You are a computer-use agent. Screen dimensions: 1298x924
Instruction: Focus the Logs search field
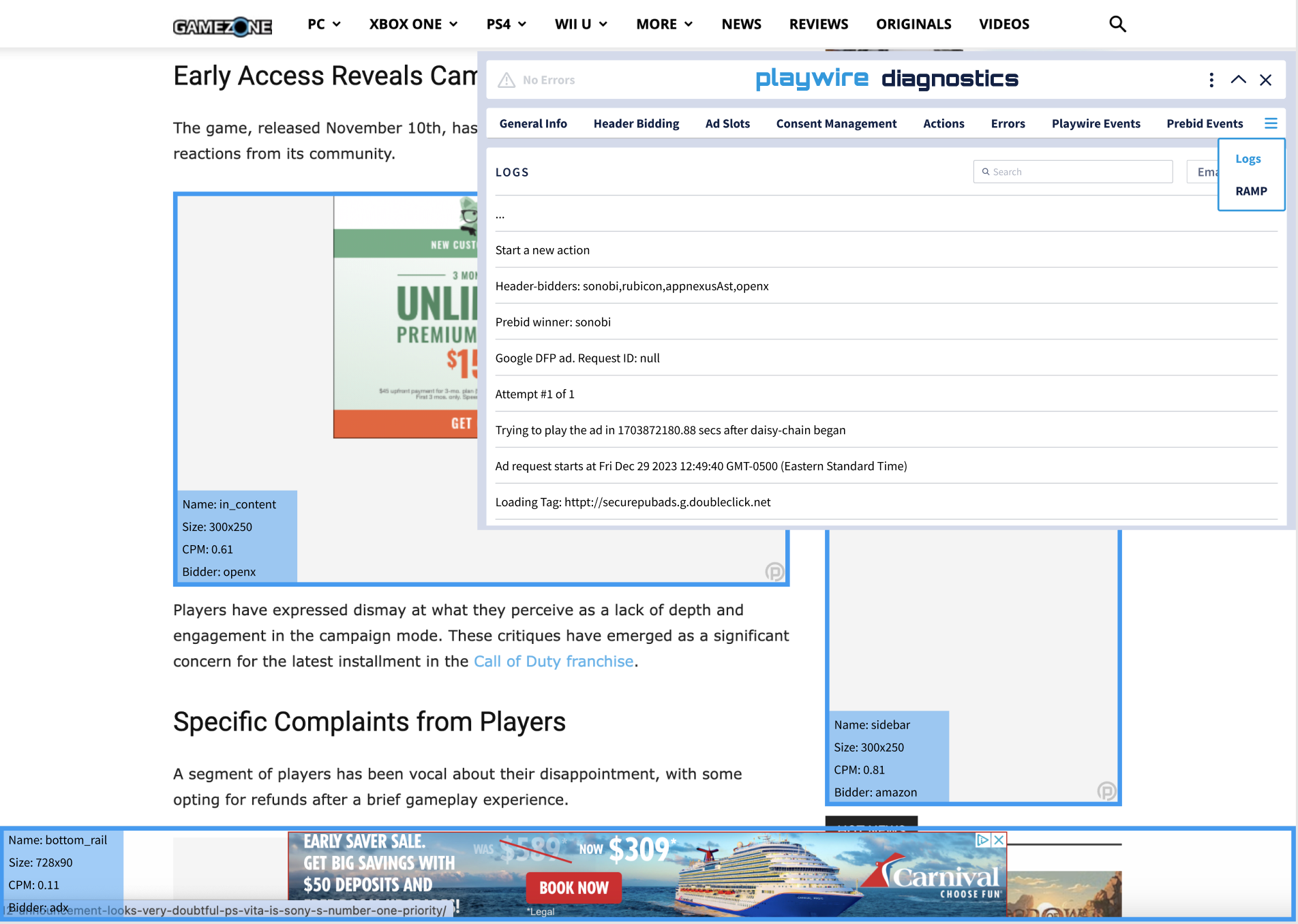pyautogui.click(x=1072, y=172)
